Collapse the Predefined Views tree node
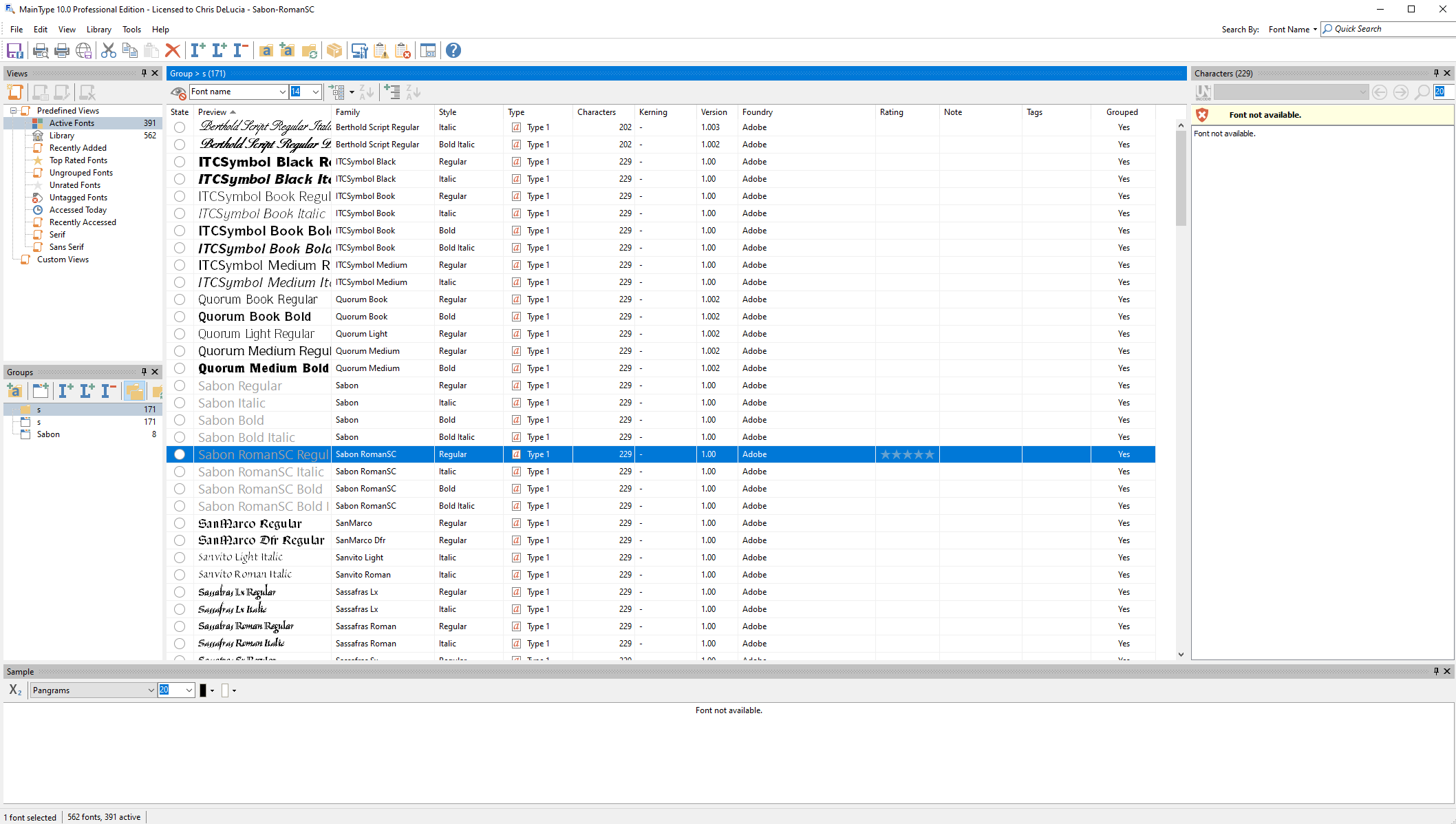Screen dimensions: 1456x824 (13, 111)
